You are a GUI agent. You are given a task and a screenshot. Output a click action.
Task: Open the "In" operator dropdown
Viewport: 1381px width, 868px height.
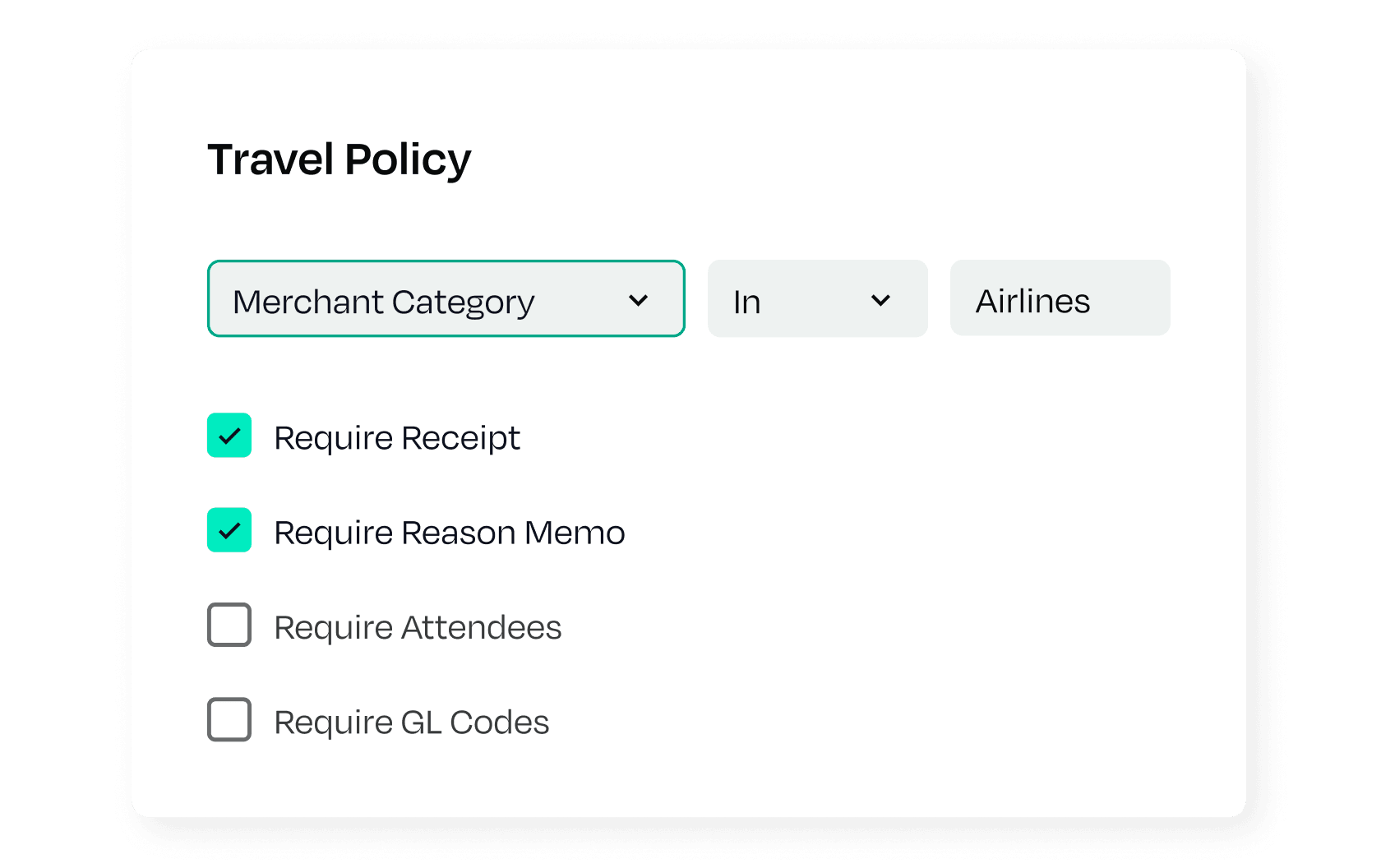pyautogui.click(x=817, y=299)
